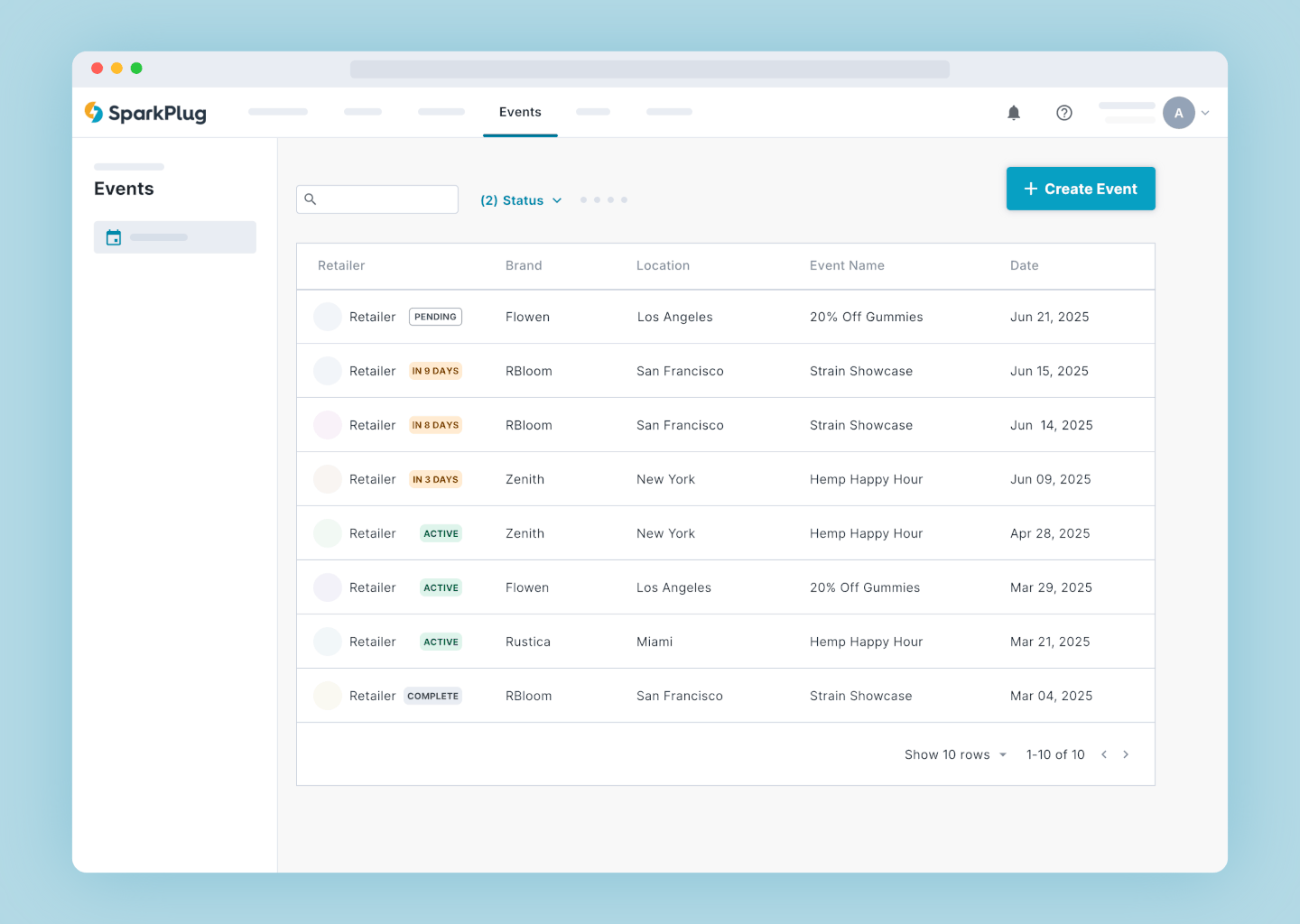The width and height of the screenshot is (1300, 924).
Task: Click the browser address bar
Action: pyautogui.click(x=650, y=69)
